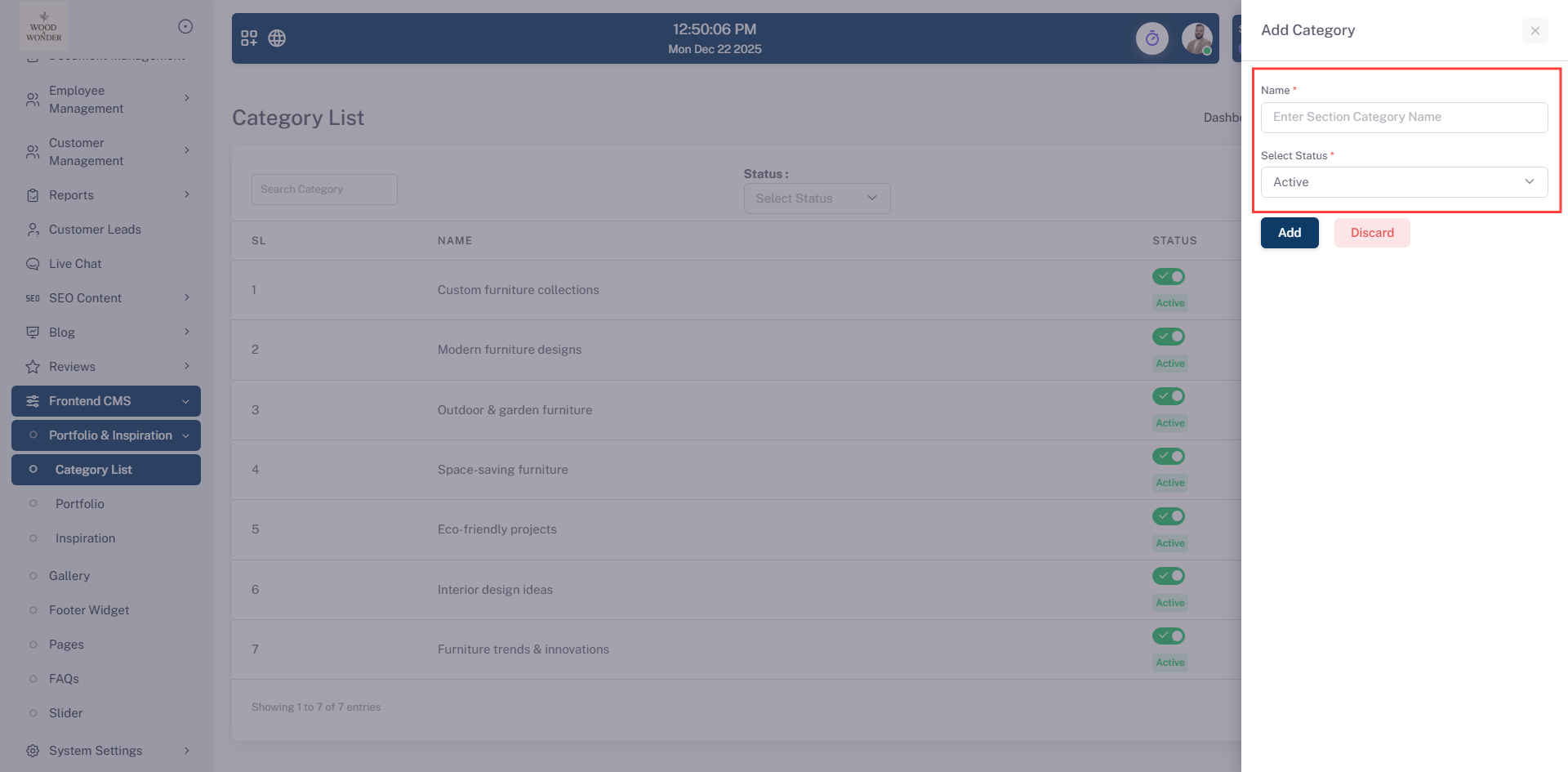Click the Reviews star icon
The height and width of the screenshot is (772, 1568).
[33, 367]
